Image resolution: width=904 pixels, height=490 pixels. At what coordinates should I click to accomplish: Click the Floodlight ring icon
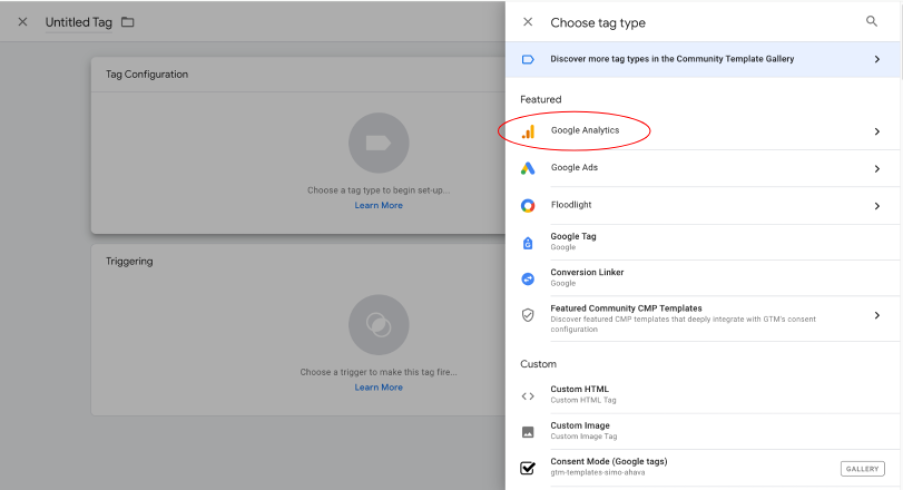point(528,206)
